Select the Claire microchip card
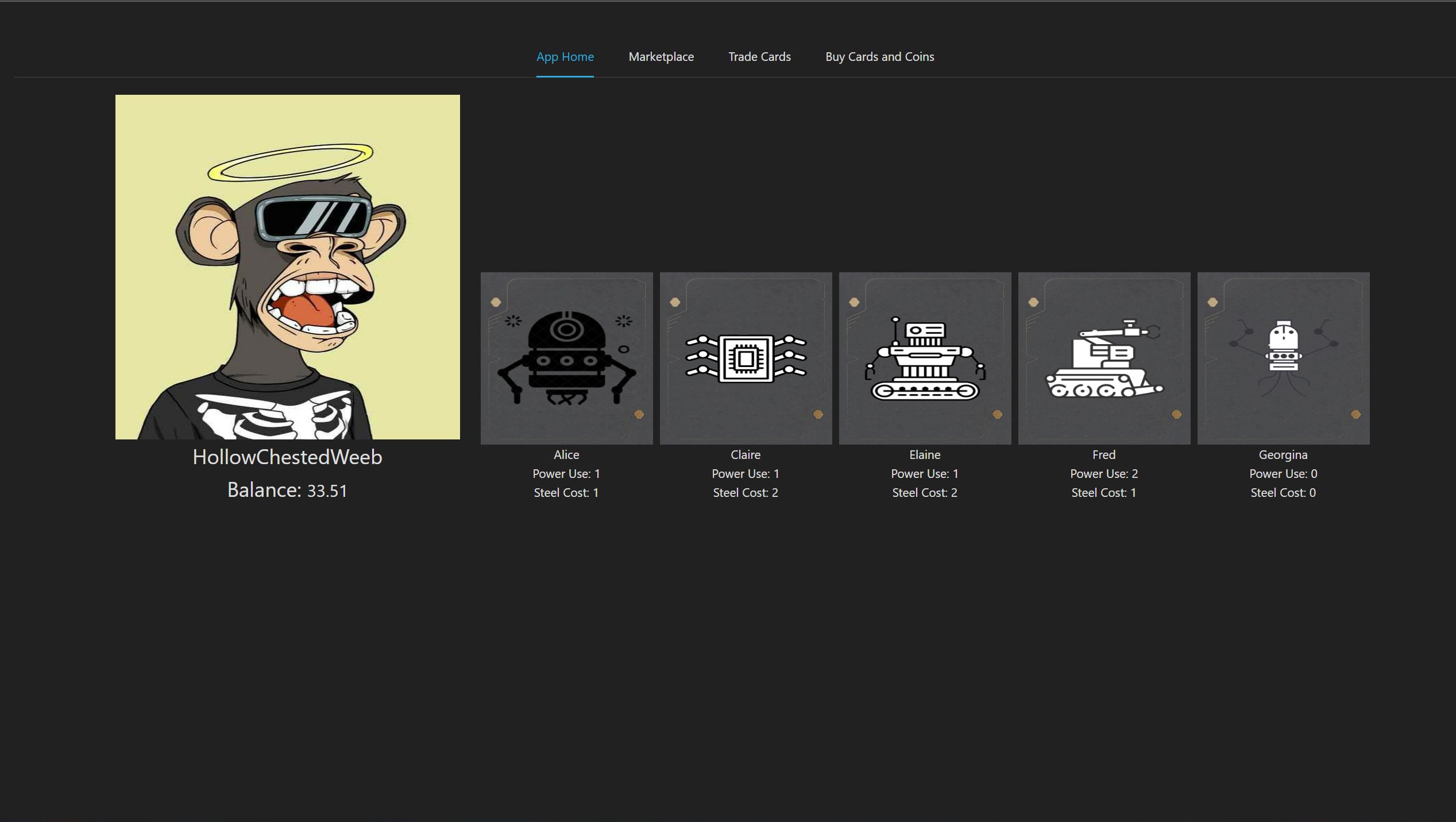This screenshot has height=822, width=1456. point(746,358)
